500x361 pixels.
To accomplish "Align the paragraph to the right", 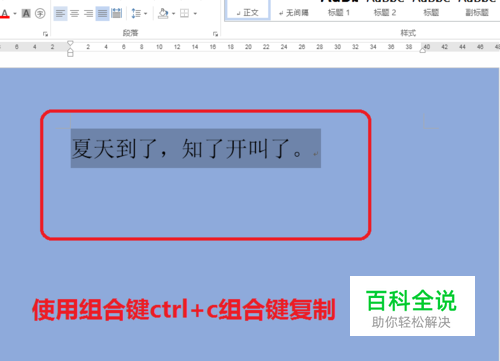I will (x=88, y=14).
